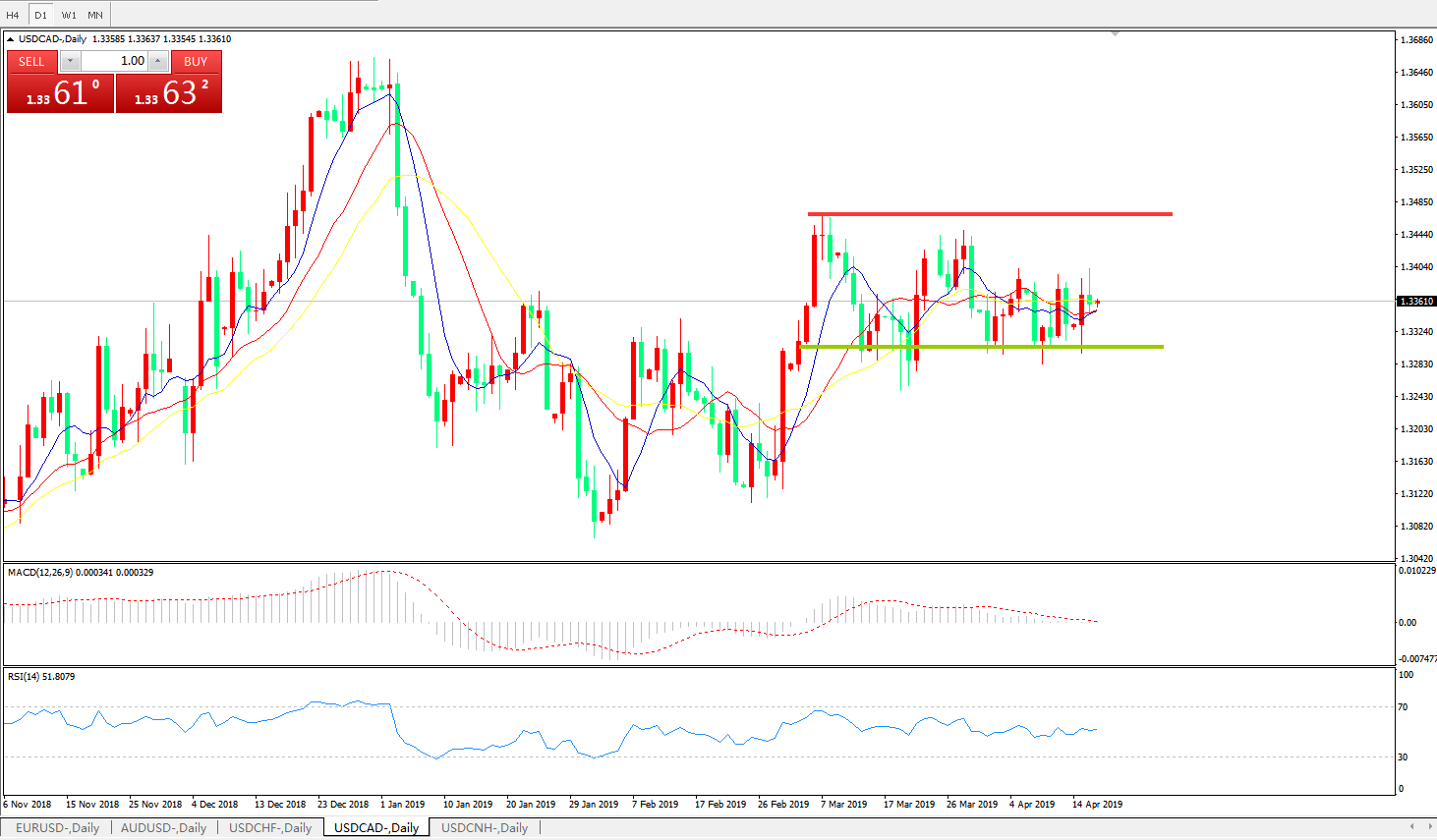Click the red SELL button
1437x840 pixels.
31,61
